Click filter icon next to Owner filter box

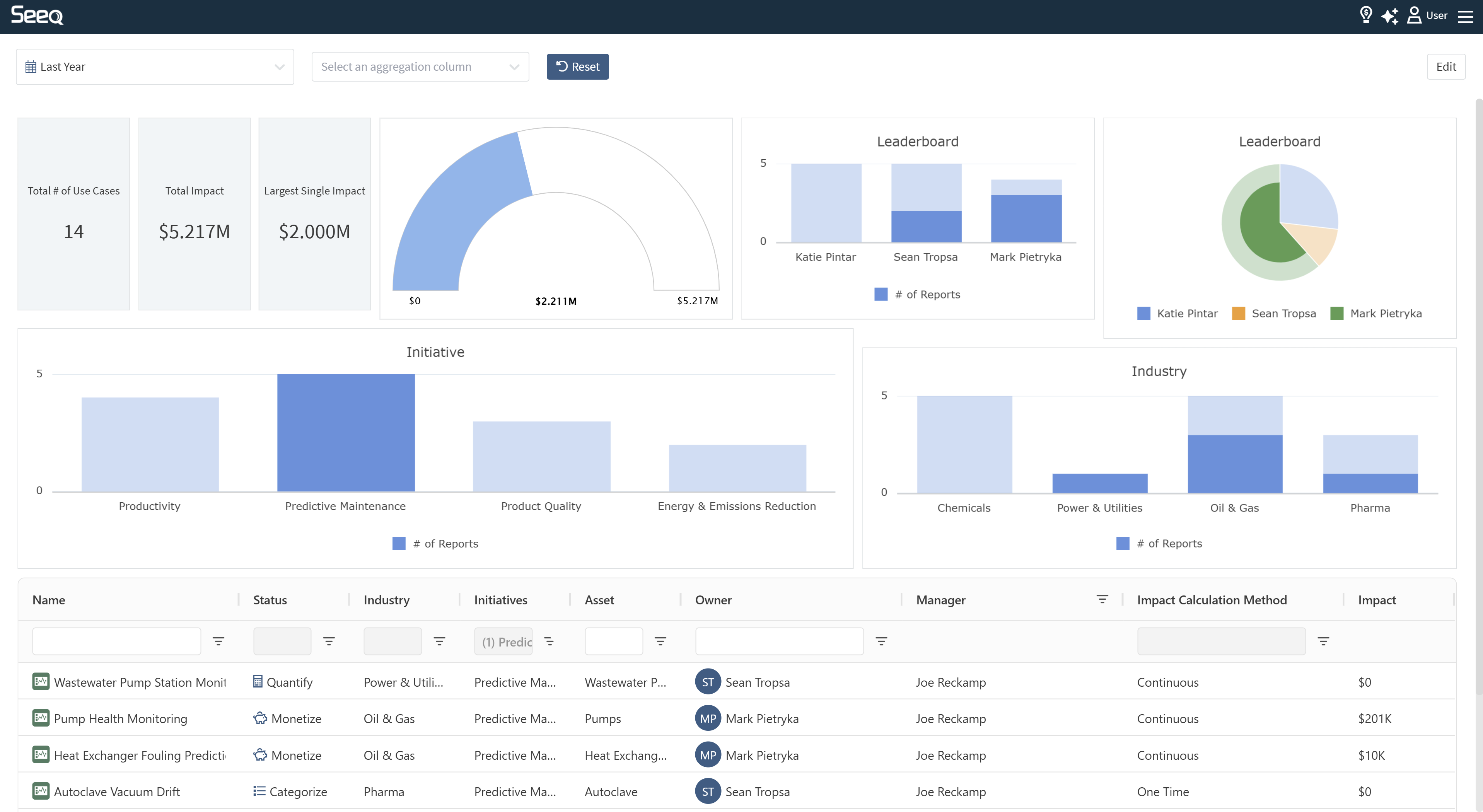tap(881, 641)
